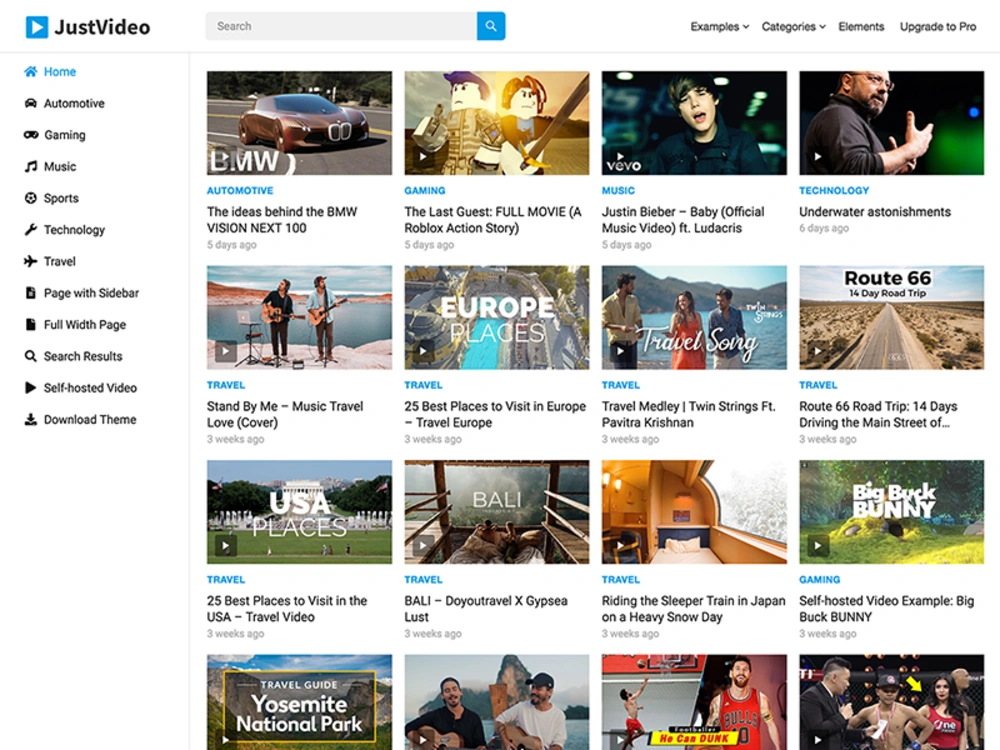The image size is (1000, 750).
Task: Open 'Stand By Me – Music Travel Love' title
Action: click(x=284, y=415)
